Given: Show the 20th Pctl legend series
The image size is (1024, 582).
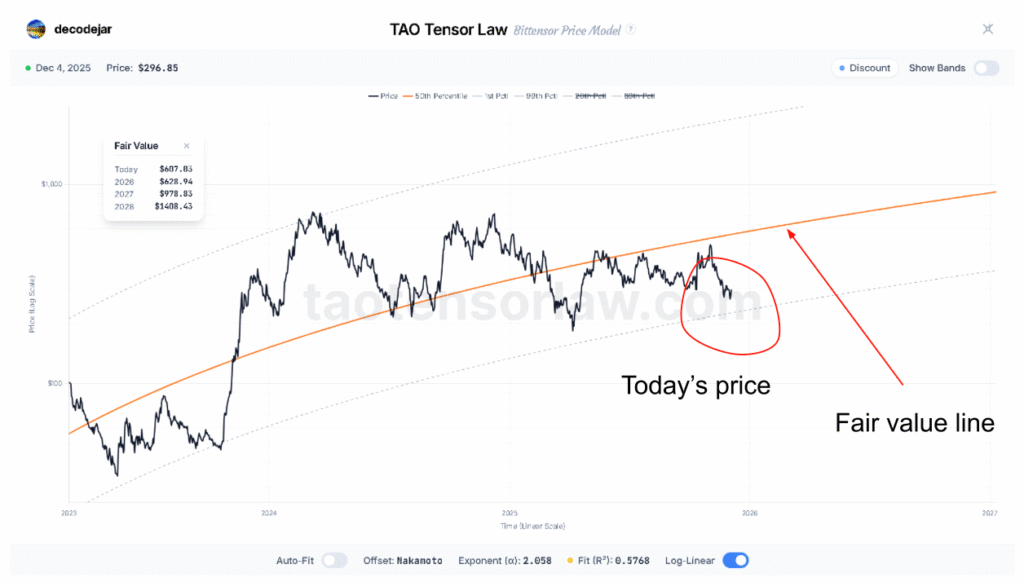Looking at the screenshot, I should (x=586, y=96).
